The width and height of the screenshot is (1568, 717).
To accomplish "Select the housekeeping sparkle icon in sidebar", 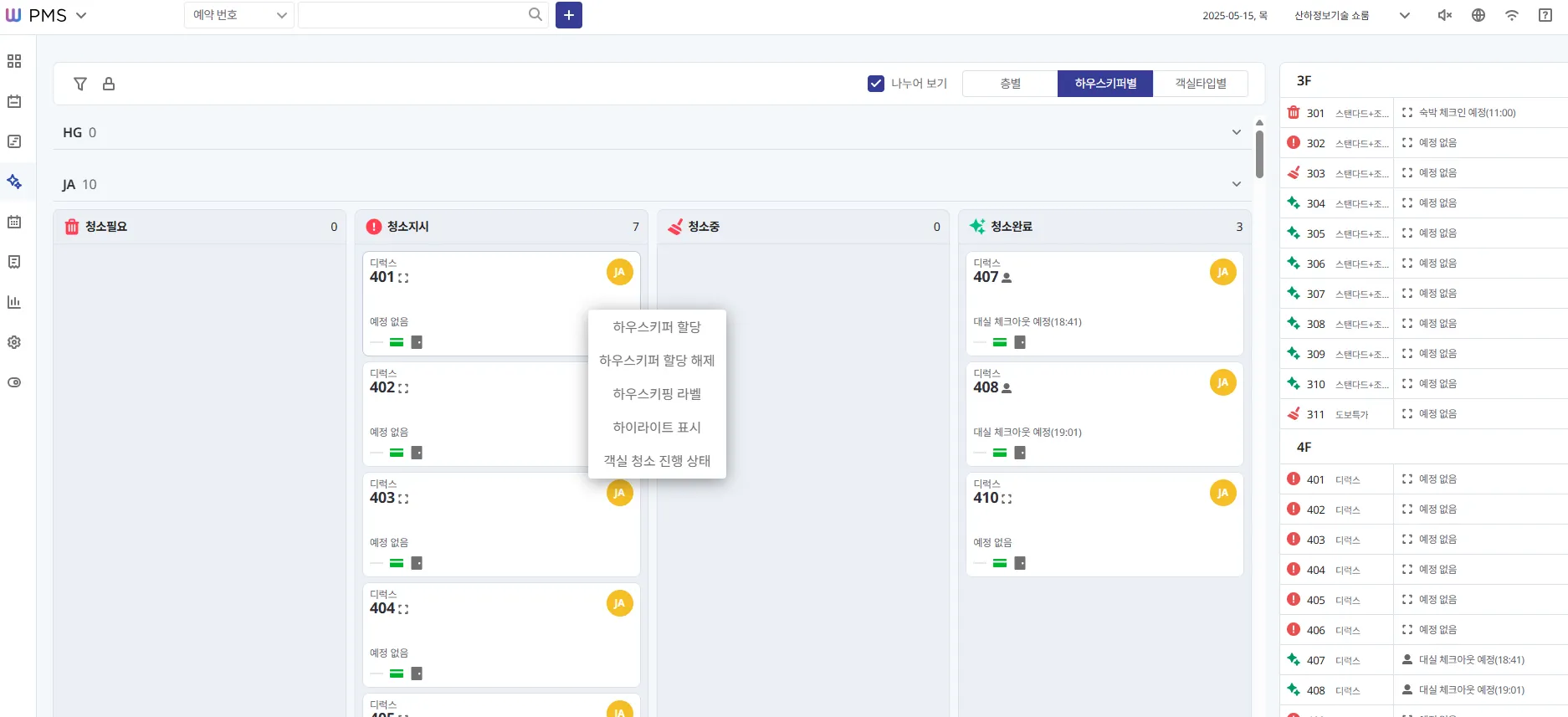I will coord(14,182).
